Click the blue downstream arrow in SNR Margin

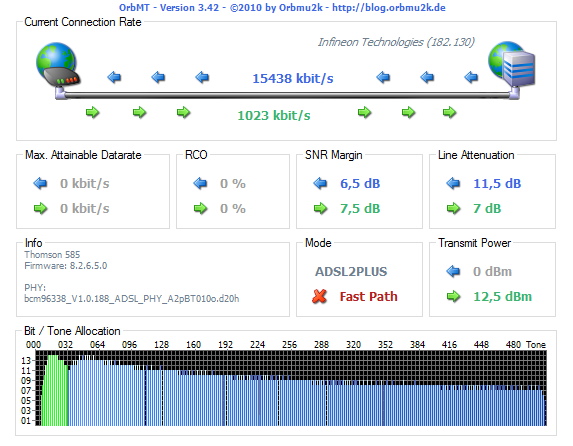[x=320, y=183]
